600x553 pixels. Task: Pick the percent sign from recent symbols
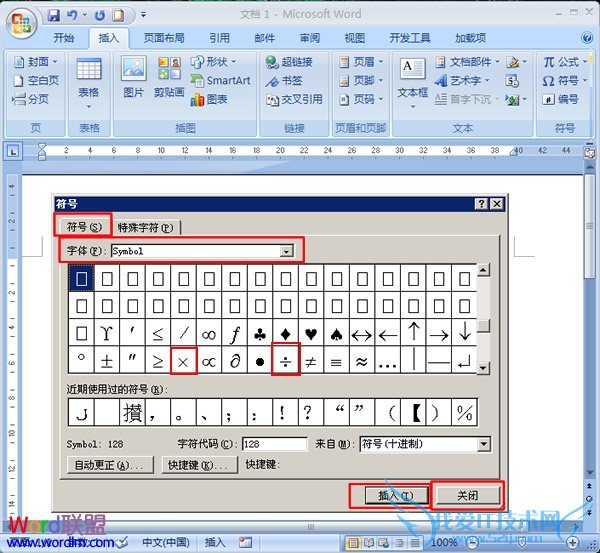(x=465, y=412)
